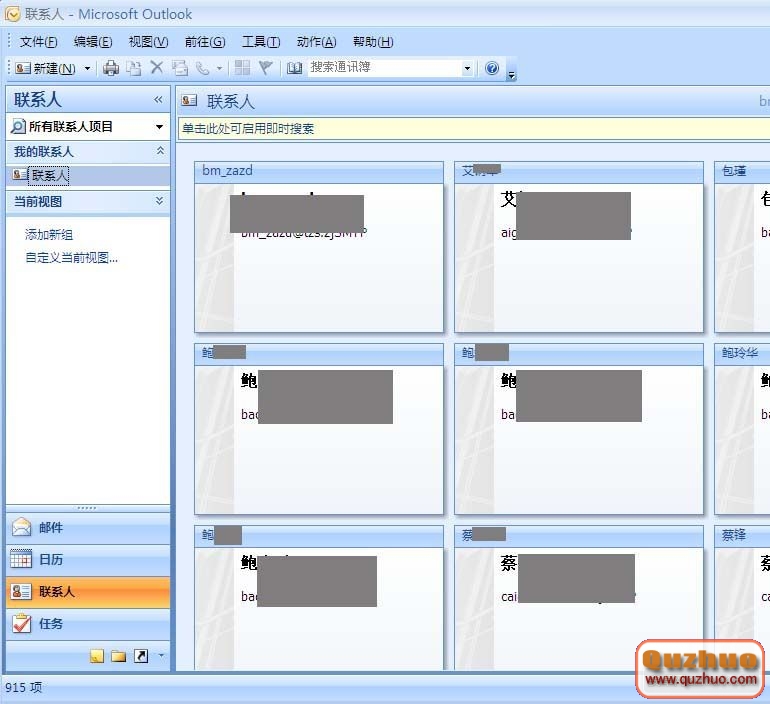
Task: Collapse the navigation pane with the « button
Action: 158,100
